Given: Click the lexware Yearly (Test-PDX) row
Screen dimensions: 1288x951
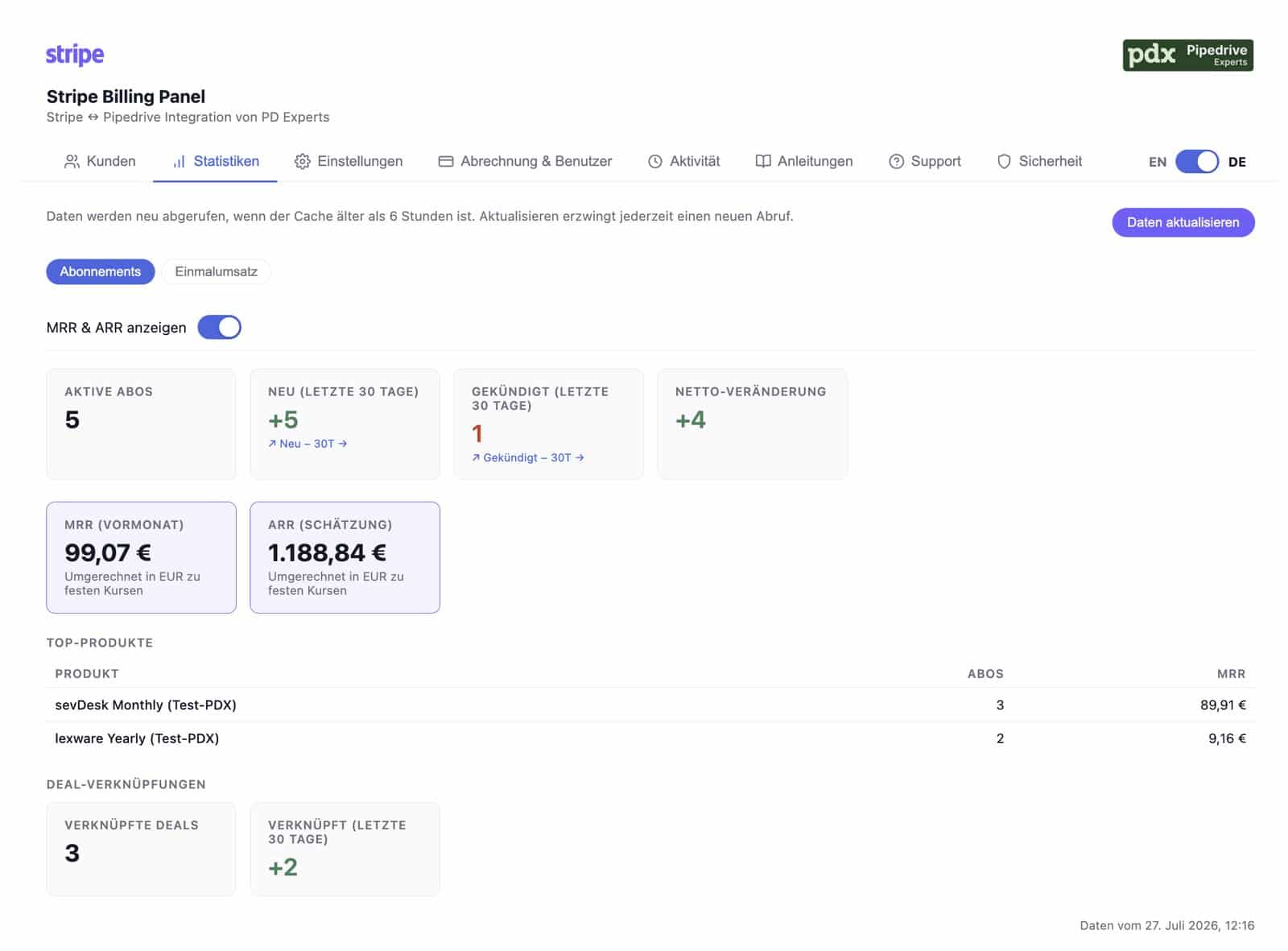Looking at the screenshot, I should point(650,738).
